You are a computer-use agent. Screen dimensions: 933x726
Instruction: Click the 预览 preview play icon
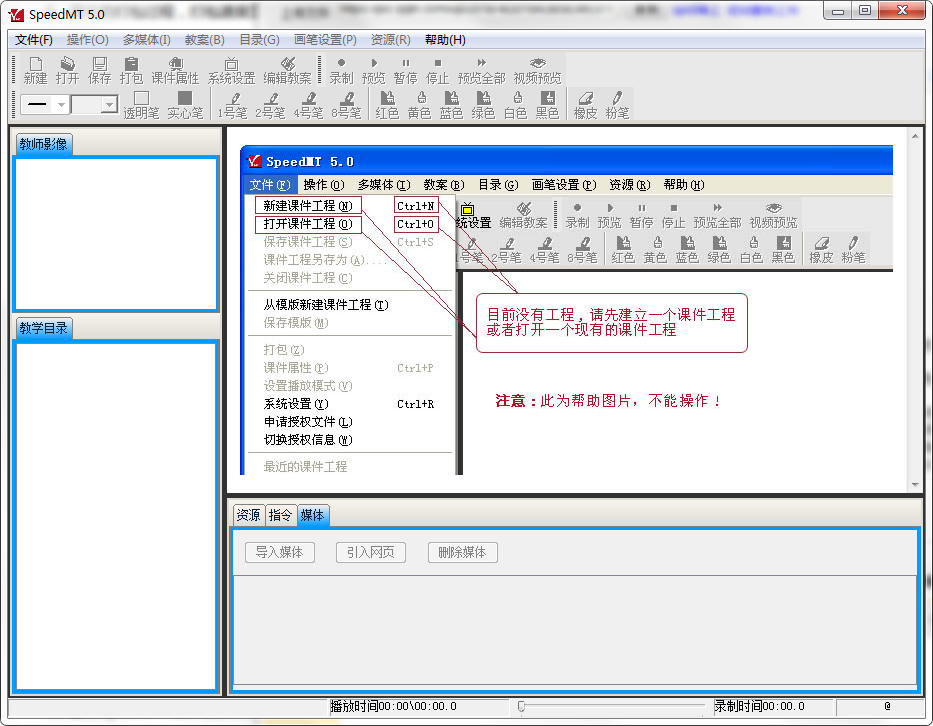click(373, 71)
